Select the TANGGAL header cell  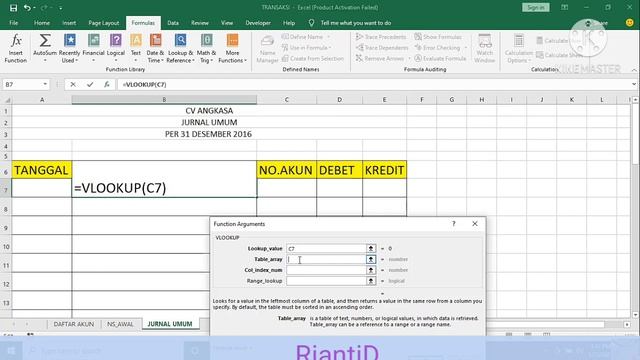pyautogui.click(x=42, y=170)
